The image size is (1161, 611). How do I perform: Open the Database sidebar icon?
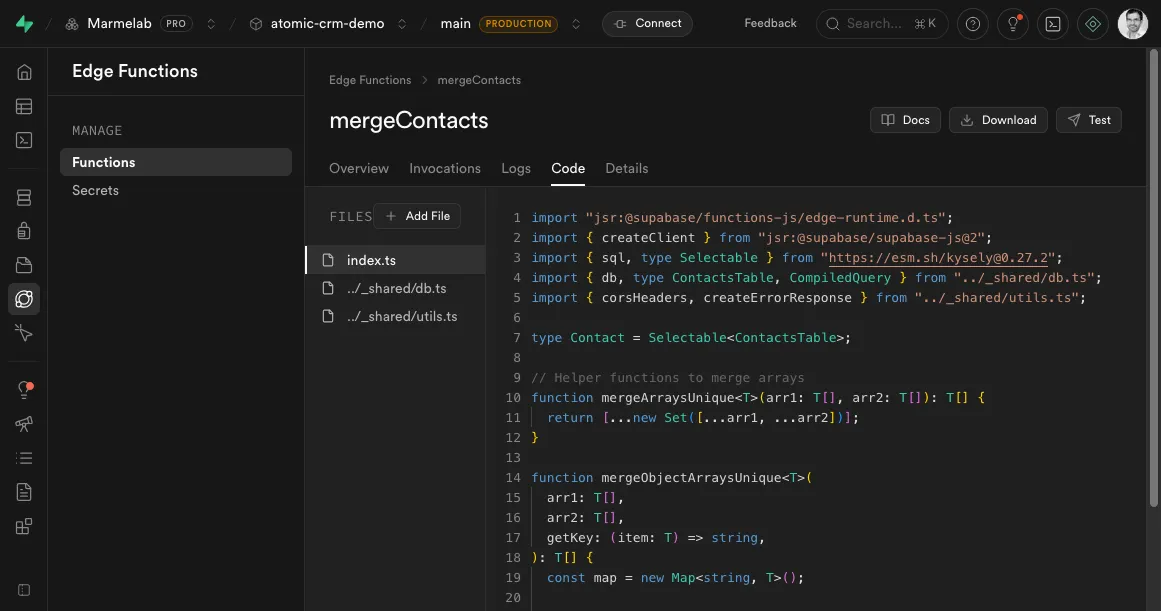(24, 198)
